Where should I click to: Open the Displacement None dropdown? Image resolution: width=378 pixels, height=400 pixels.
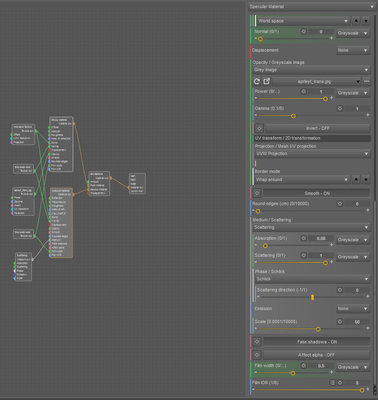click(x=353, y=50)
